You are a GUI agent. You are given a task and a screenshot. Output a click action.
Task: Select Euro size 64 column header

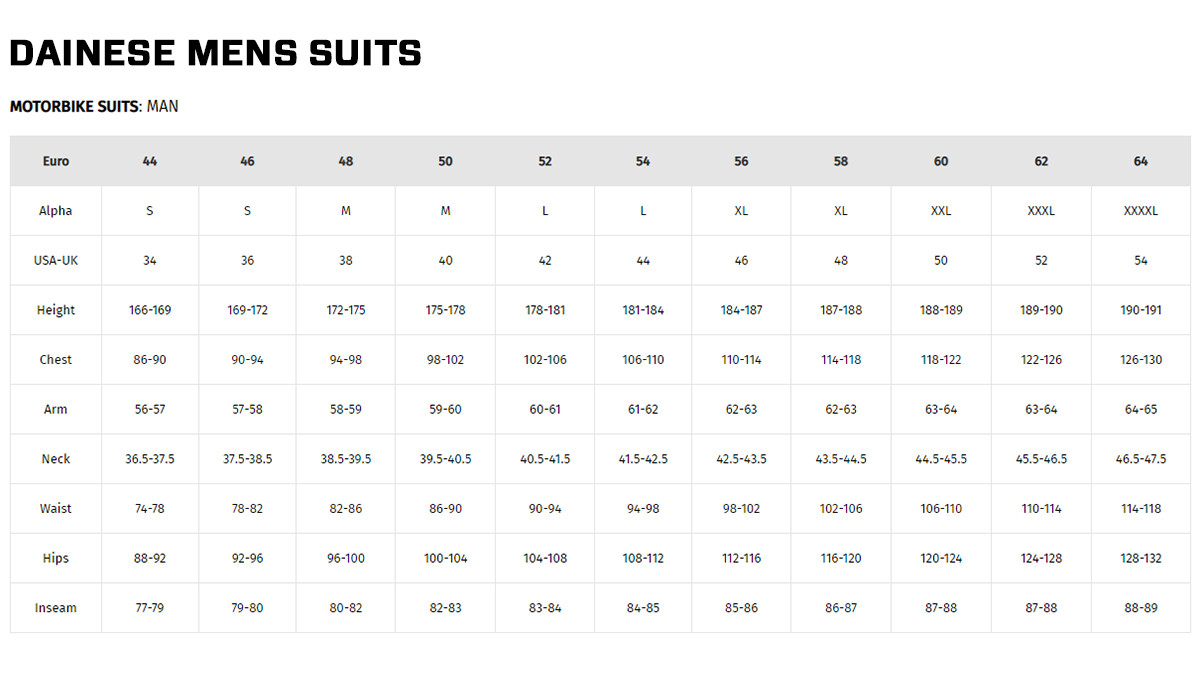point(1141,161)
